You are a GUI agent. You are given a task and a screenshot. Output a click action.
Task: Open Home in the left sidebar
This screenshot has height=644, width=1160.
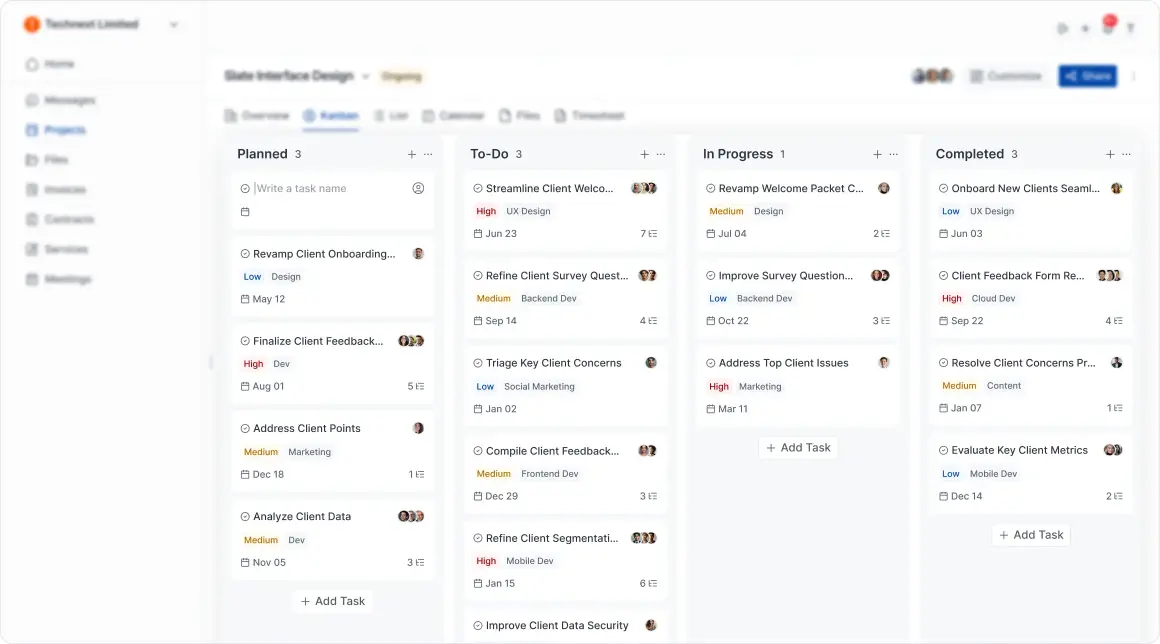[x=50, y=64]
